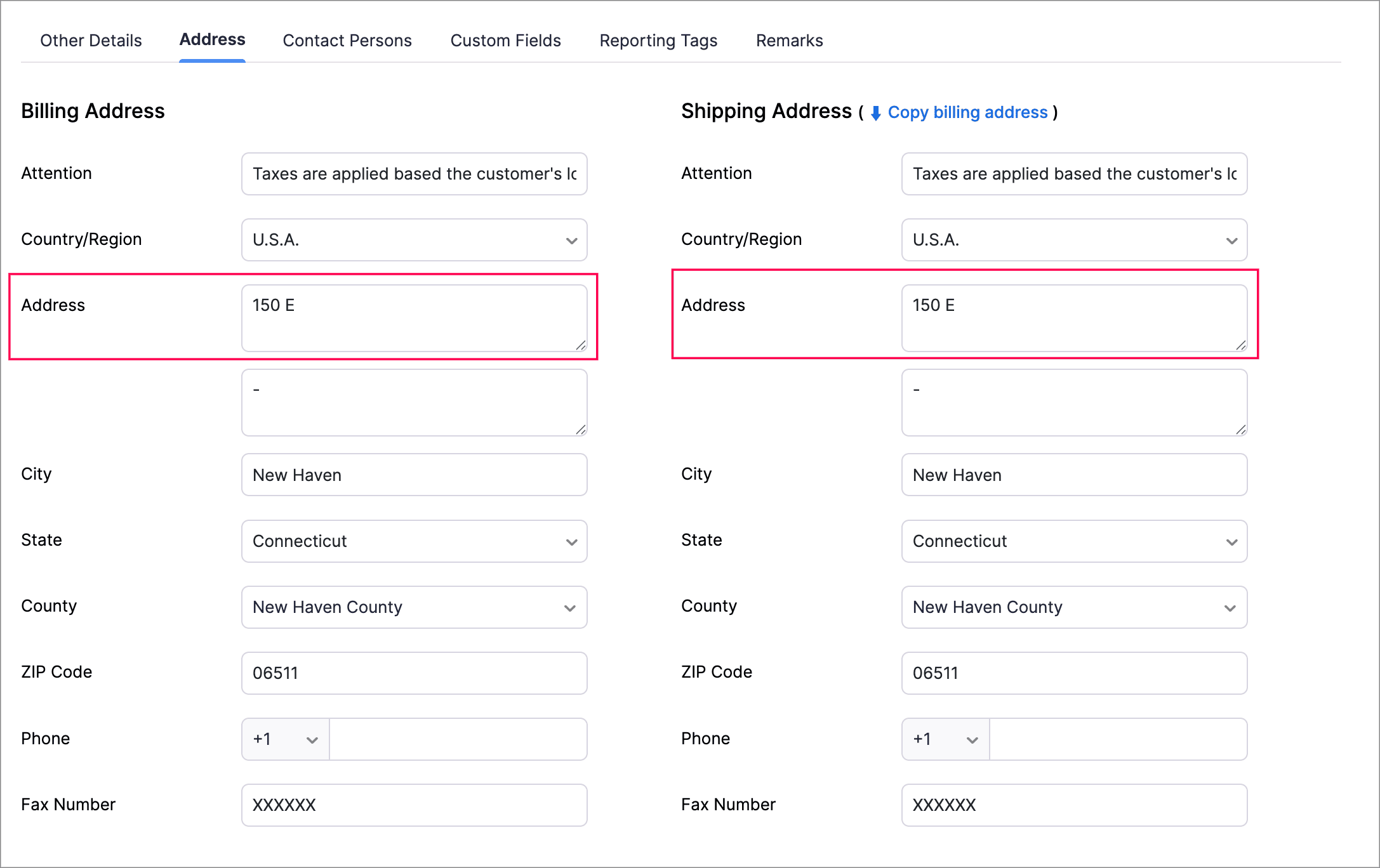
Task: Click the blue down-arrow icon beside Copy billing address
Action: [875, 112]
